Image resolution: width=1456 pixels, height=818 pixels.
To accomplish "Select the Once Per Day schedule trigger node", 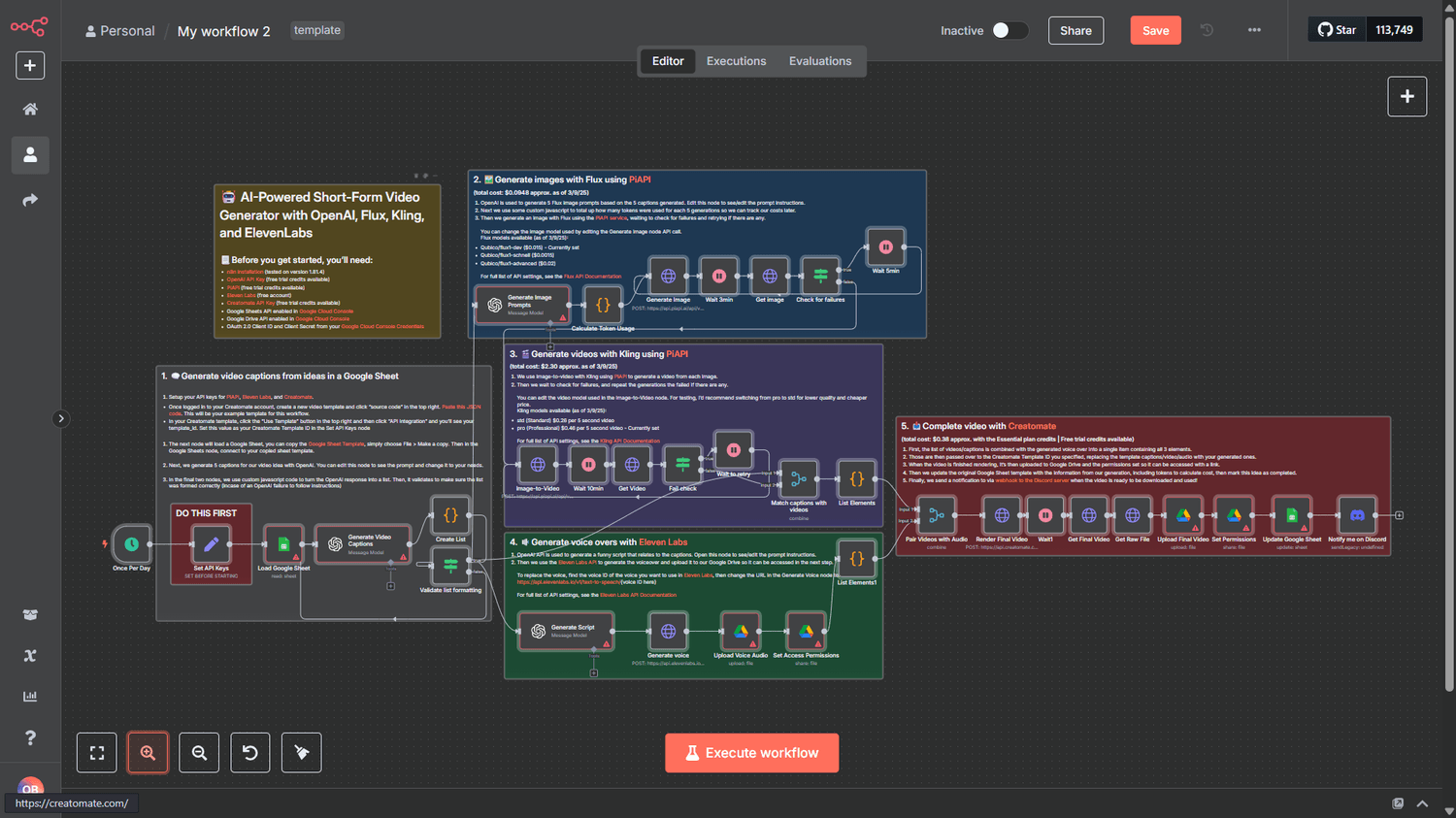I will click(131, 544).
